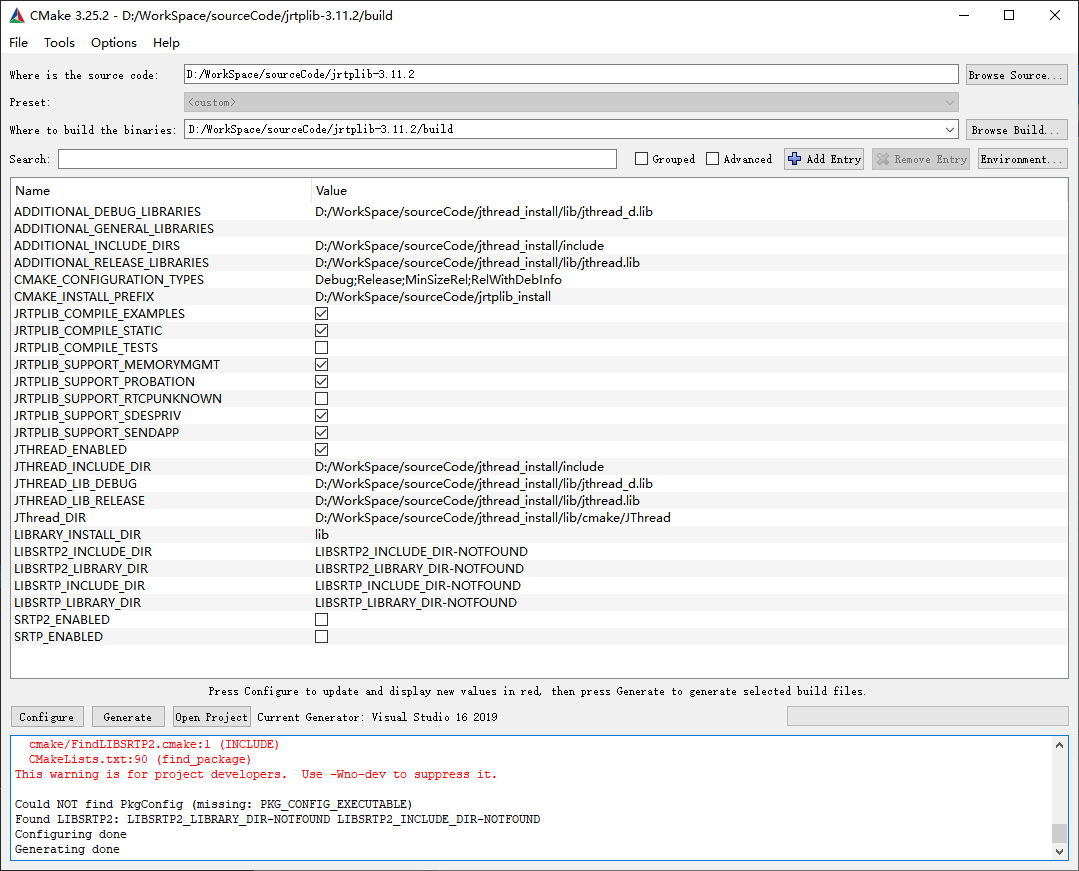Click 'Generating done' log line
The width and height of the screenshot is (1079, 871).
pyautogui.click(x=67, y=849)
